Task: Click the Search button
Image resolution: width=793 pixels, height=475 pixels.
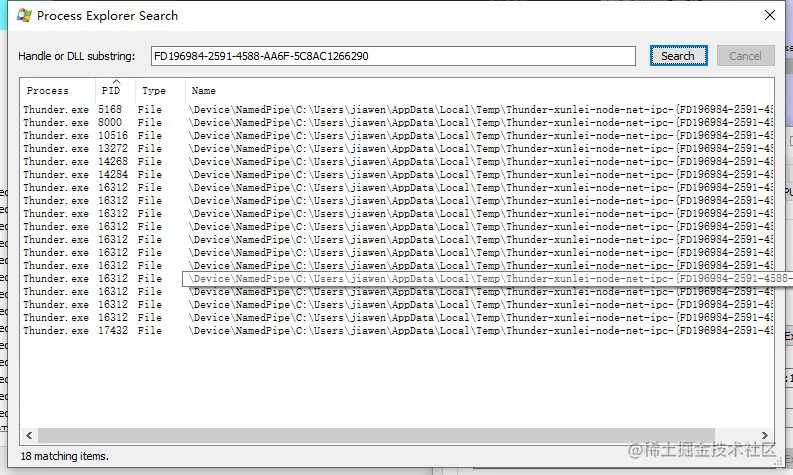Action: point(678,56)
